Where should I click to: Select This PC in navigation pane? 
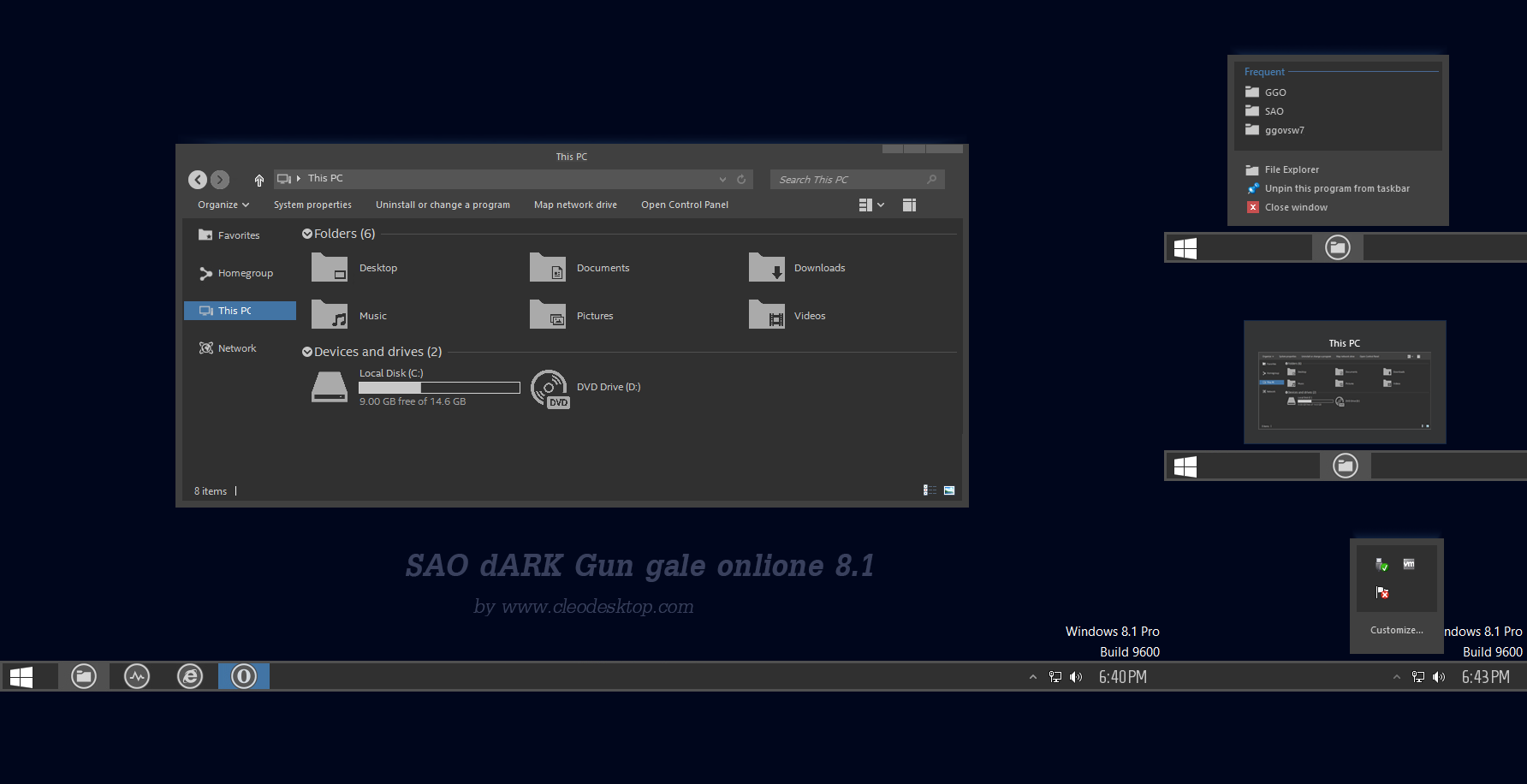[x=240, y=311]
